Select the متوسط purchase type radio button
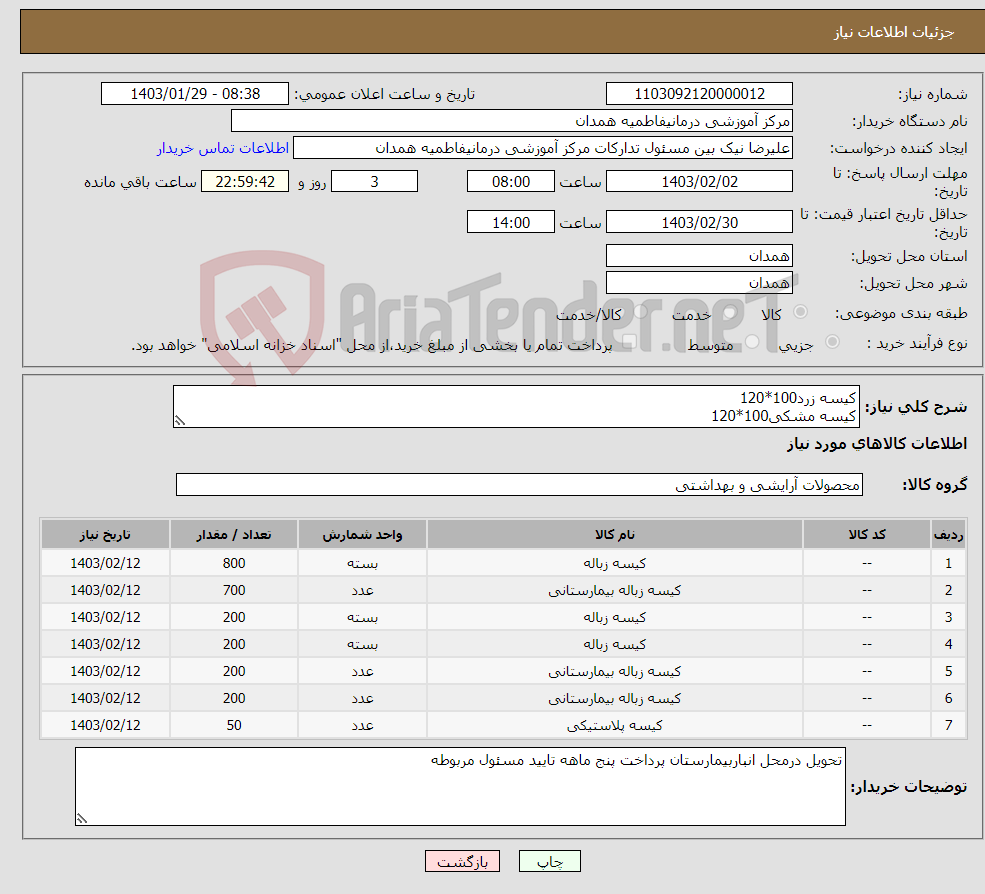 752,342
